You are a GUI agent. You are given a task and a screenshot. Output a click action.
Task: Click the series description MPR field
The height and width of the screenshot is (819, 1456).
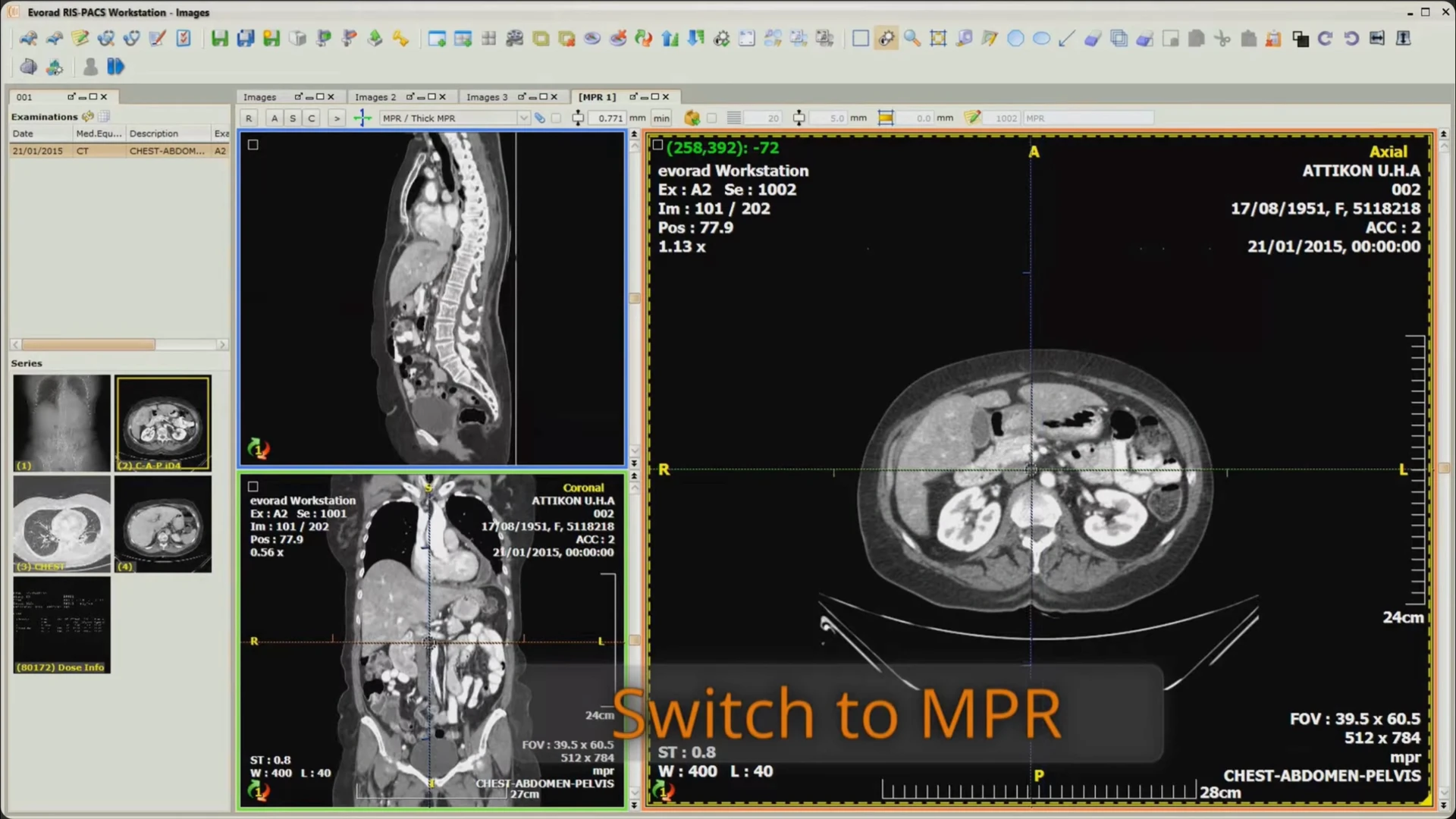tap(1088, 118)
